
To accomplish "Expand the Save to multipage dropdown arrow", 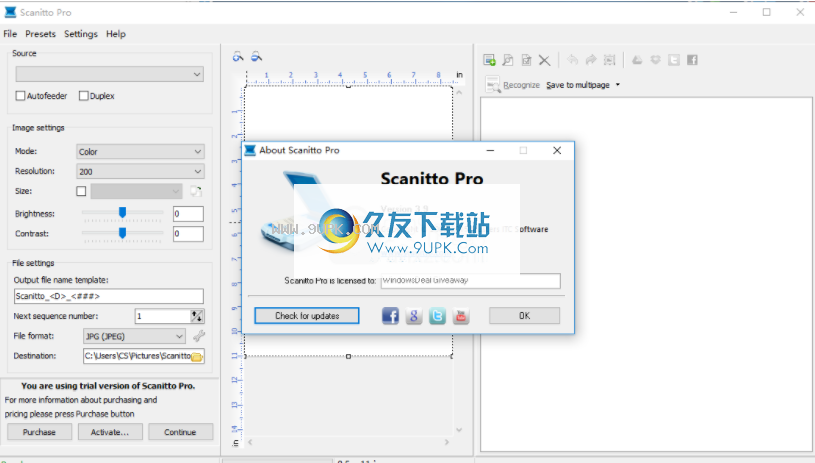I will tap(618, 85).
